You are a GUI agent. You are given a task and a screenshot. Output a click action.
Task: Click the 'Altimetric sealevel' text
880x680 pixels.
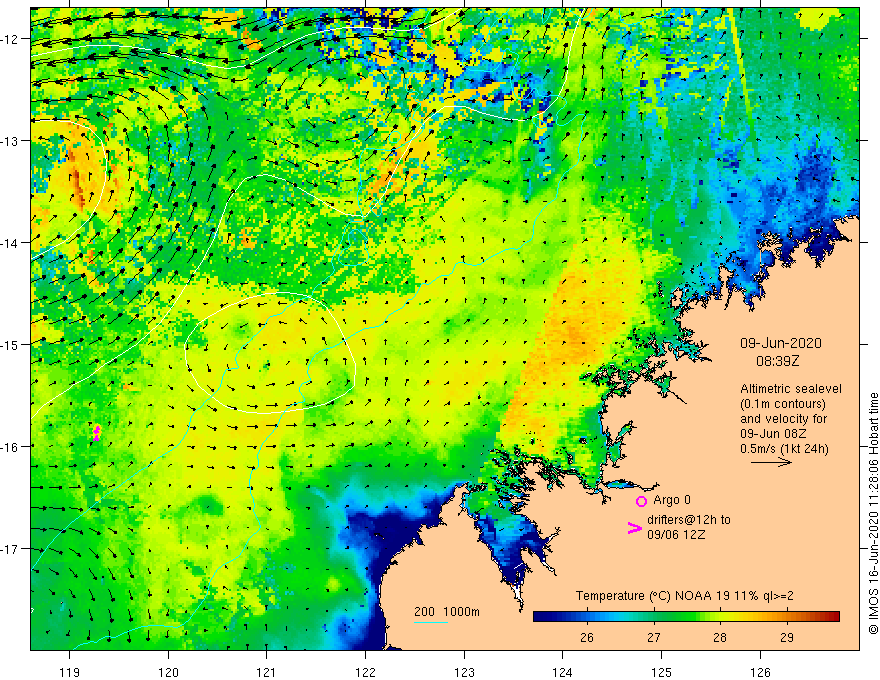click(x=791, y=388)
